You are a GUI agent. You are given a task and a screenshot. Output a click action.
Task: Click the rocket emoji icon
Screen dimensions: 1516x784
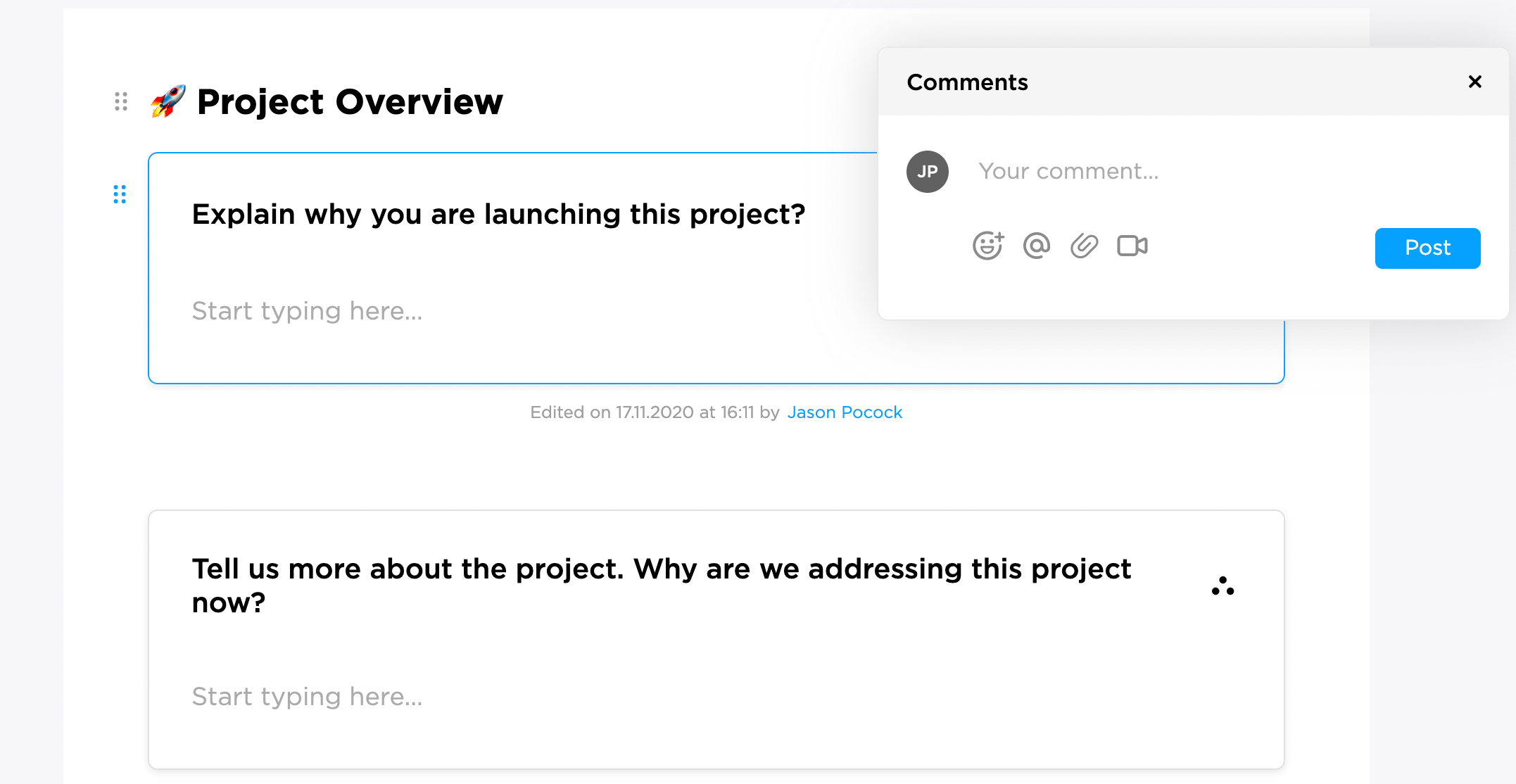168,101
